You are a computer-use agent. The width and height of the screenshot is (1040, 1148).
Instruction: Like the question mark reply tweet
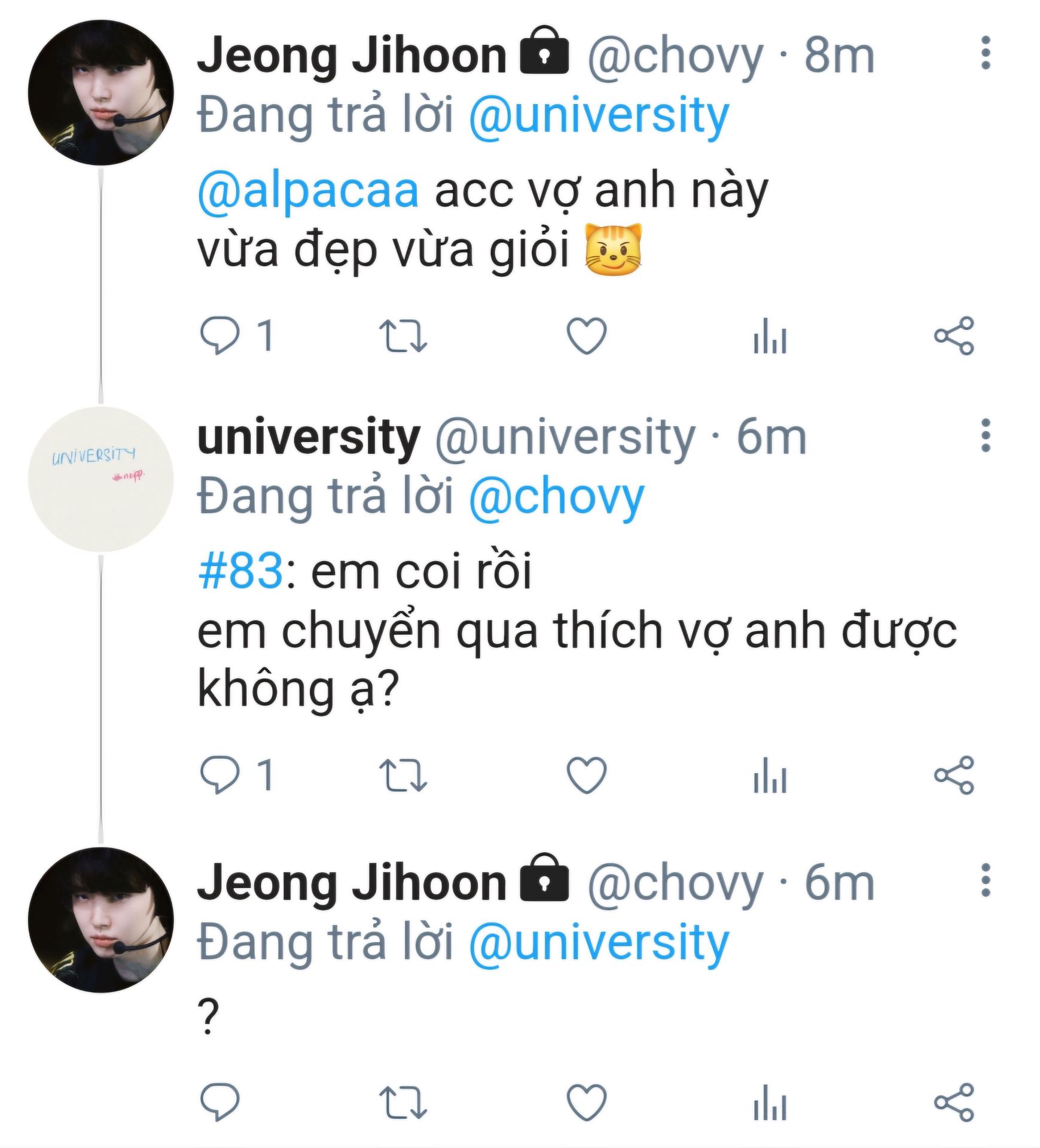tap(586, 1101)
